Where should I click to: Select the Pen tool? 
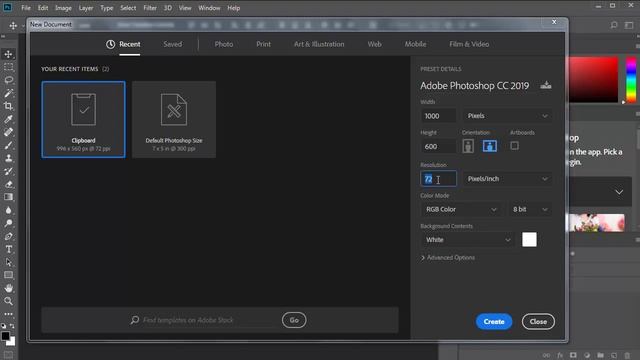pyautogui.click(x=8, y=236)
